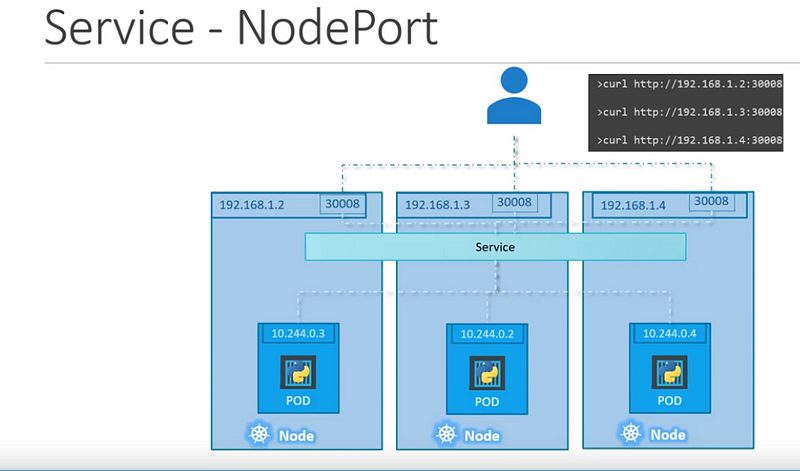
Task: Click the Python container icon in pod 10.244.0.2
Action: click(487, 373)
